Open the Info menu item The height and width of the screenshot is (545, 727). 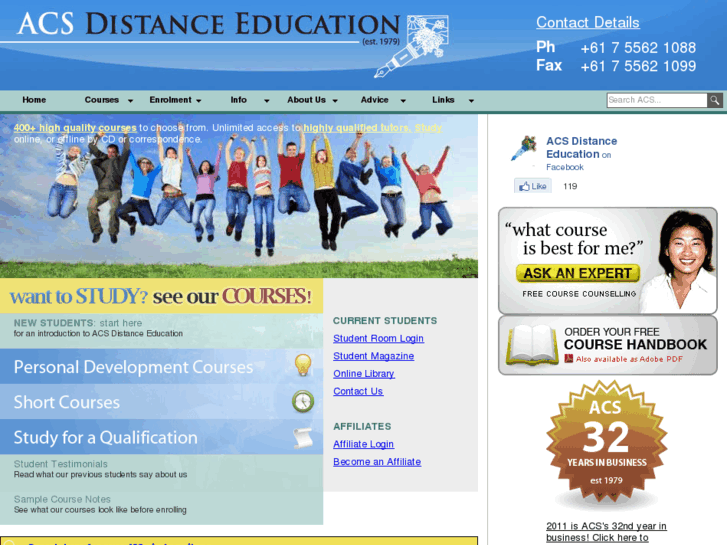point(238,100)
